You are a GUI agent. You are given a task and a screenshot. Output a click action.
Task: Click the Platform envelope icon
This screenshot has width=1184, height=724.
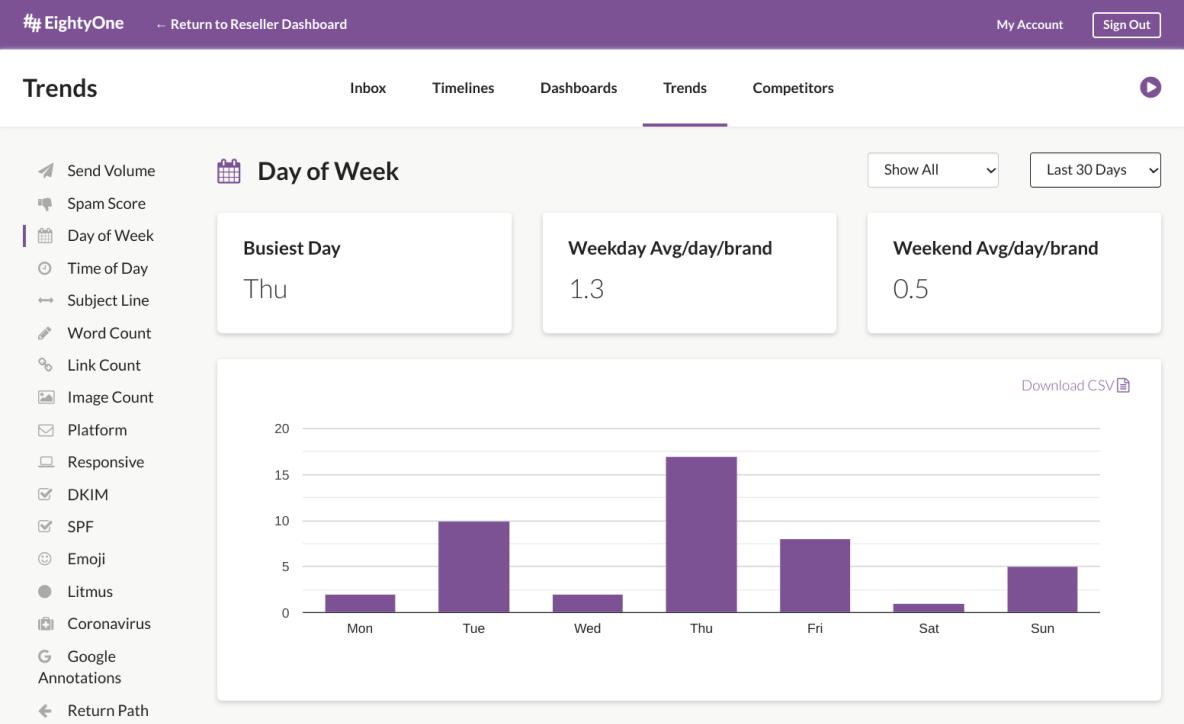(46, 430)
